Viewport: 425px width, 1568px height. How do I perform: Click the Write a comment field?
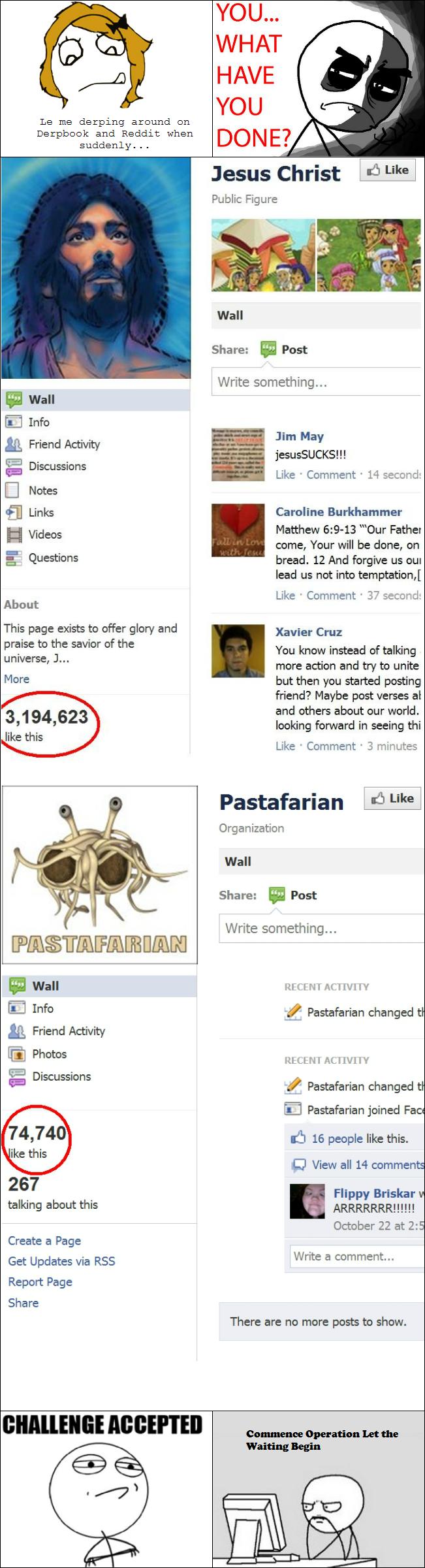[356, 1256]
